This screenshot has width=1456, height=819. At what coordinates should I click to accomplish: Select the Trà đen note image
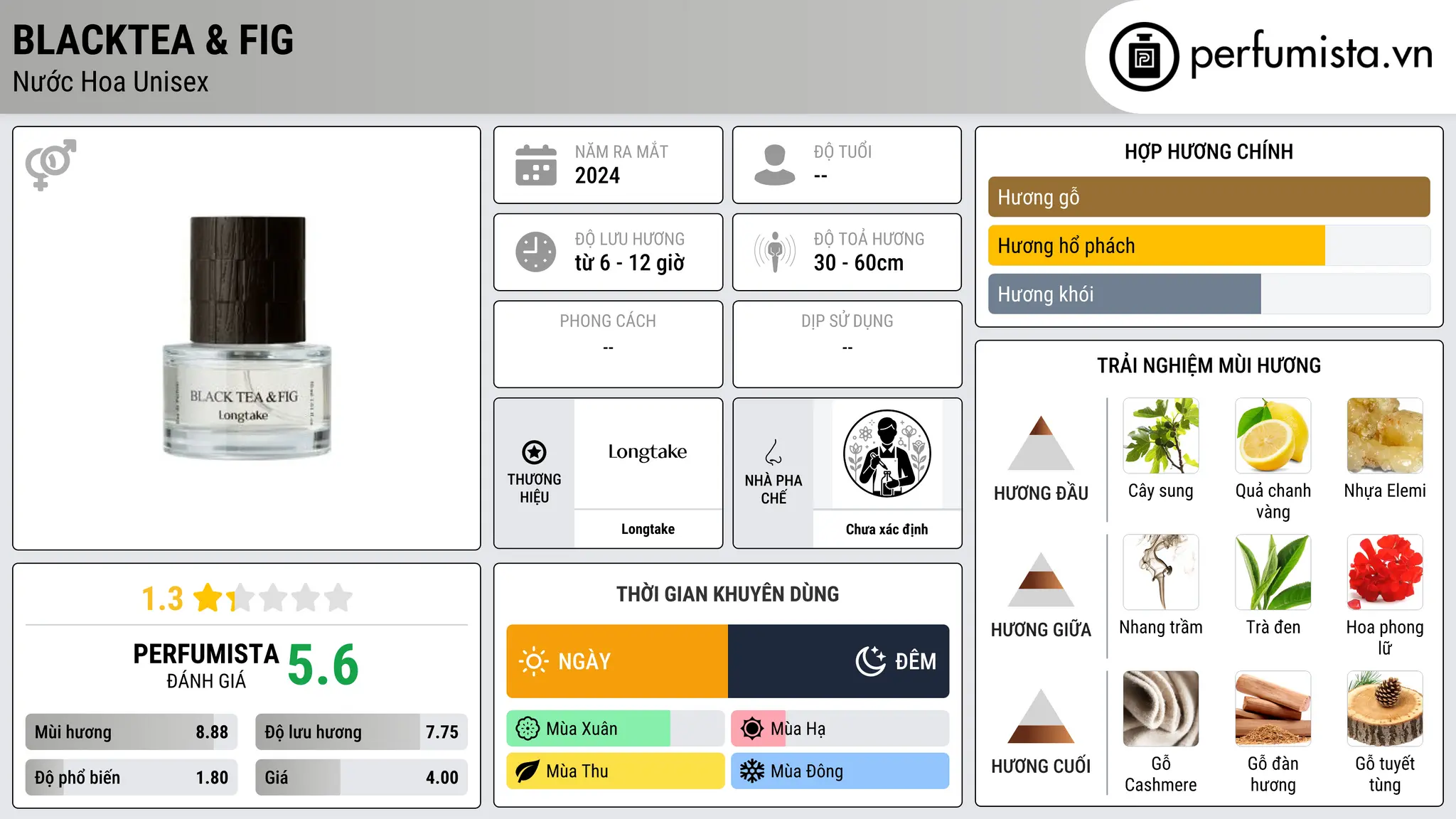[x=1273, y=572]
